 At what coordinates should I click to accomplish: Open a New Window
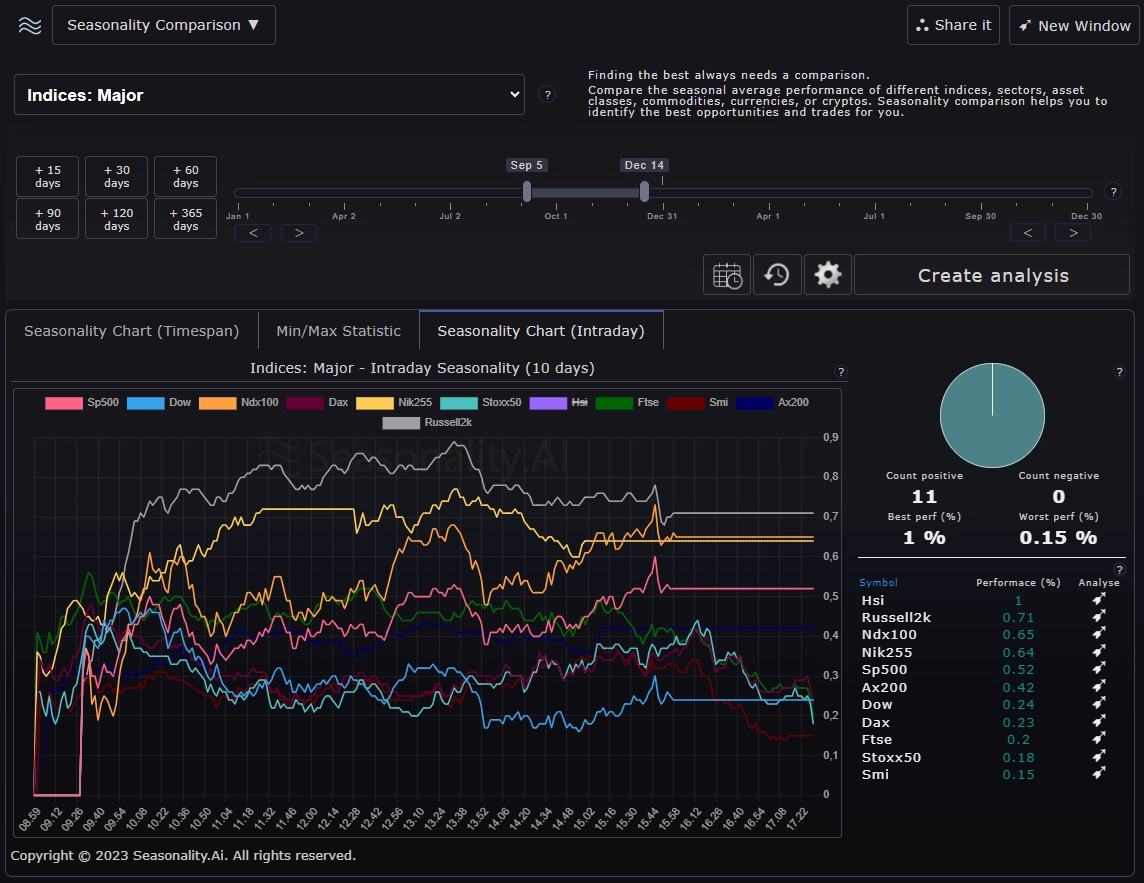(x=1074, y=25)
